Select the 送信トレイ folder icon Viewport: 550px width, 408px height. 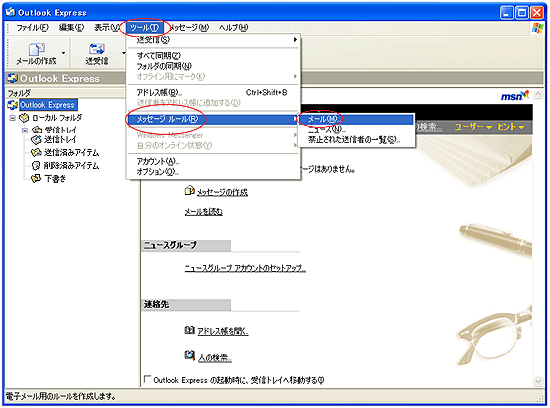tap(36, 140)
